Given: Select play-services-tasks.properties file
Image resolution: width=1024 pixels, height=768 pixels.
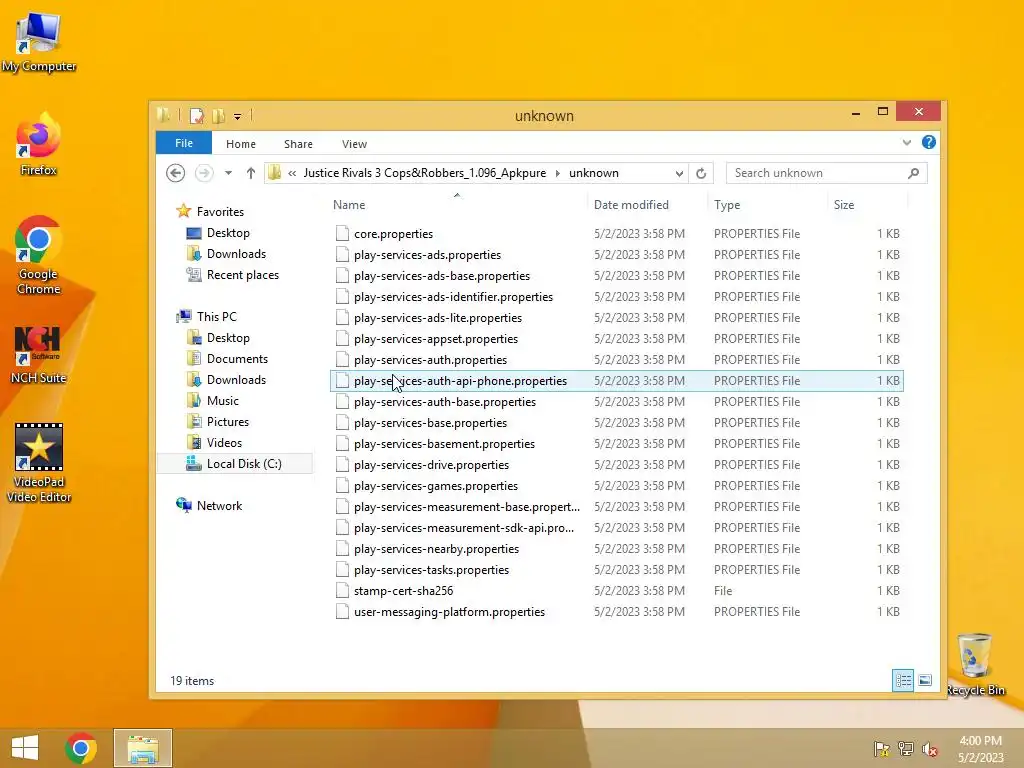Looking at the screenshot, I should pos(617,569).
